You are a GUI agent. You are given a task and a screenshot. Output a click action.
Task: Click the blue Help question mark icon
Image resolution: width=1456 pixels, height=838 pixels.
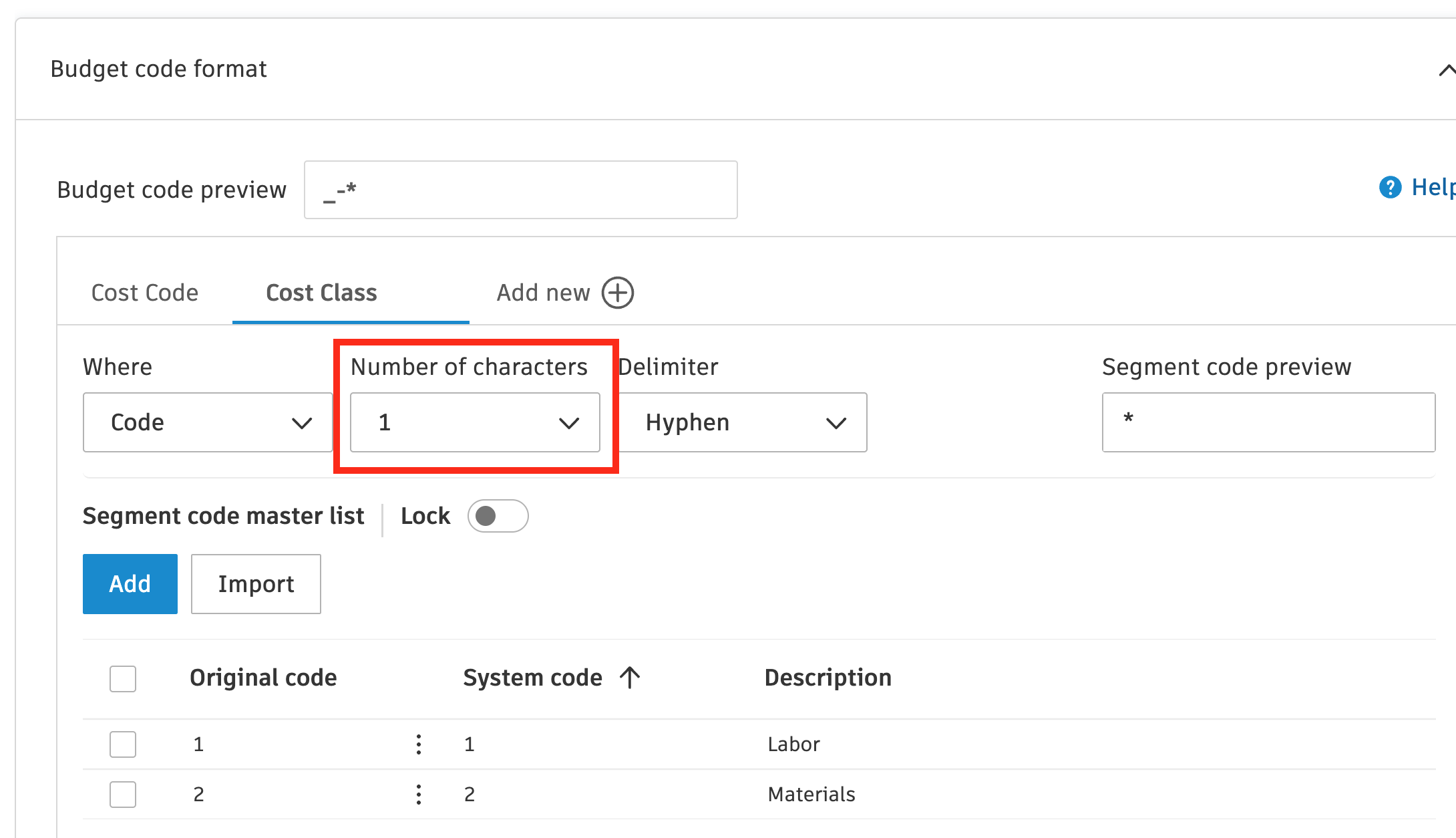[1390, 188]
